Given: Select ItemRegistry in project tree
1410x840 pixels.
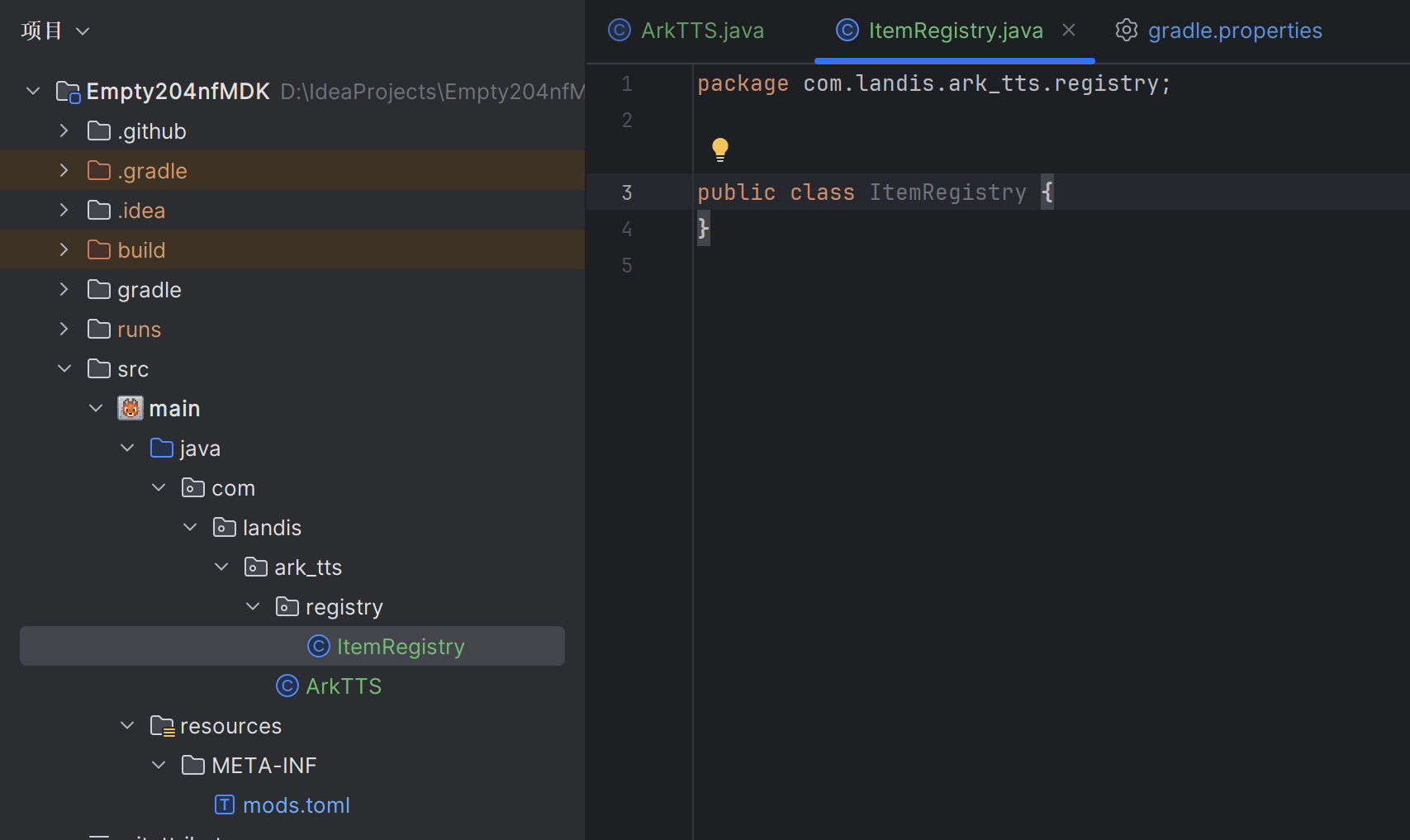Looking at the screenshot, I should coord(292,646).
